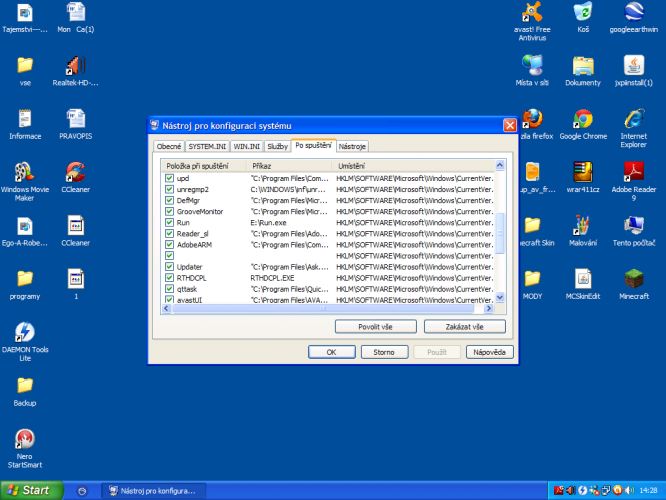Open the Služby tab
The height and width of the screenshot is (500, 666).
click(277, 146)
